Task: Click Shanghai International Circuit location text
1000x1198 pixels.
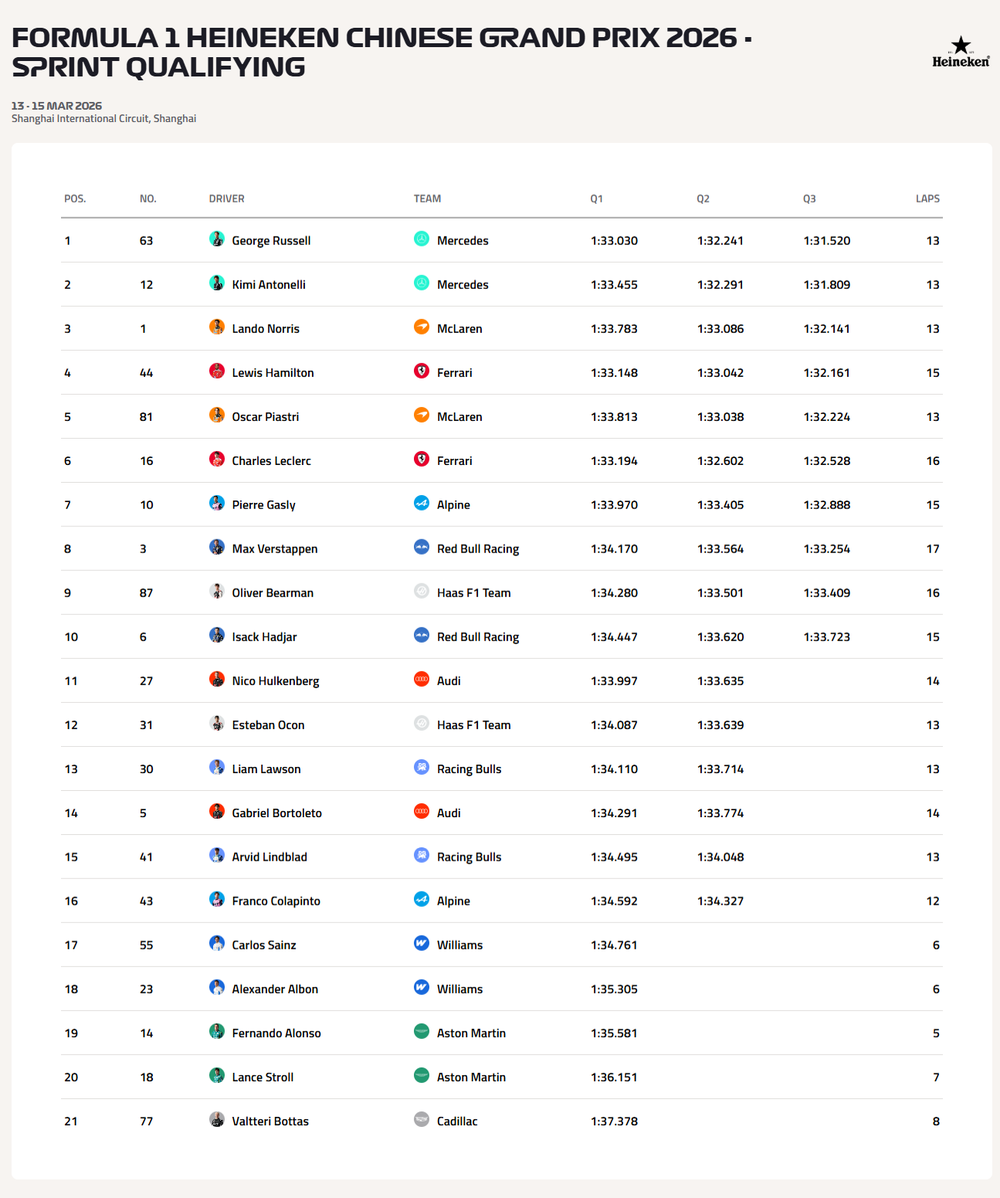Action: tap(104, 118)
